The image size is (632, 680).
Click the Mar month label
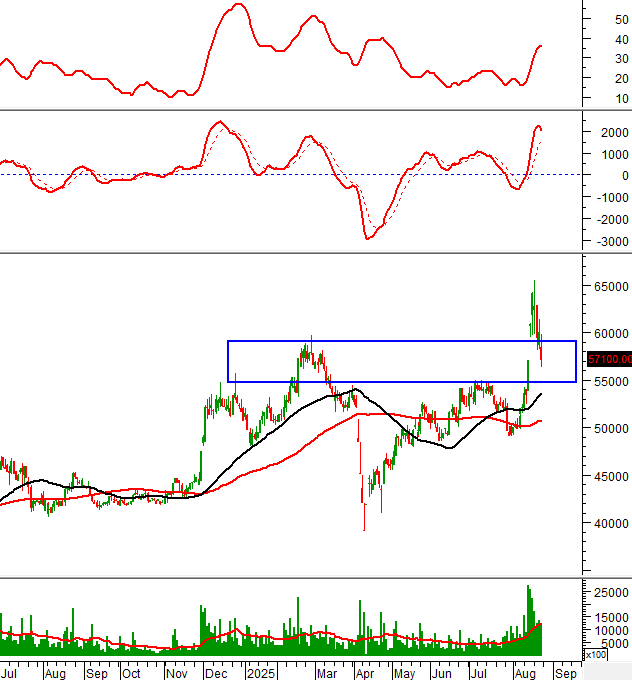[327, 673]
